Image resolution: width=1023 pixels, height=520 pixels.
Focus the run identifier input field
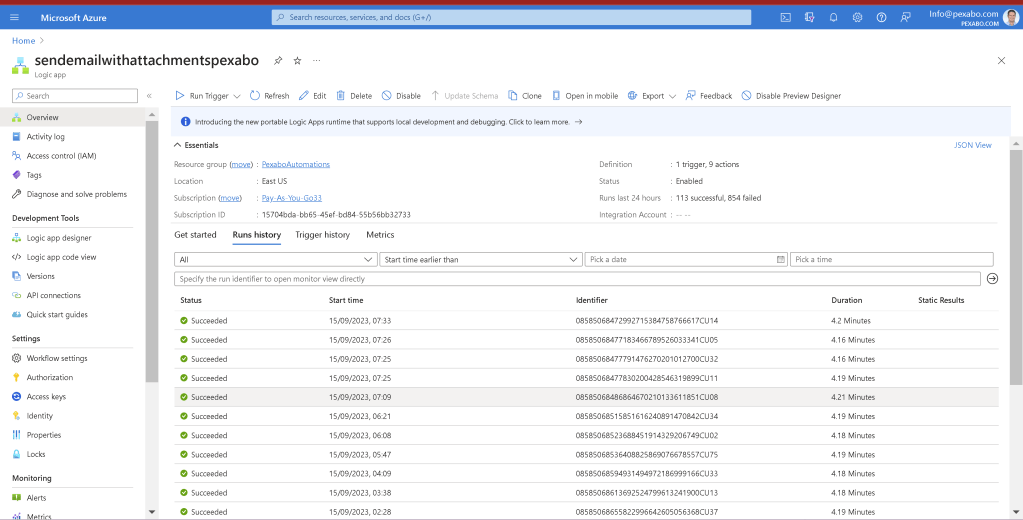click(x=577, y=279)
